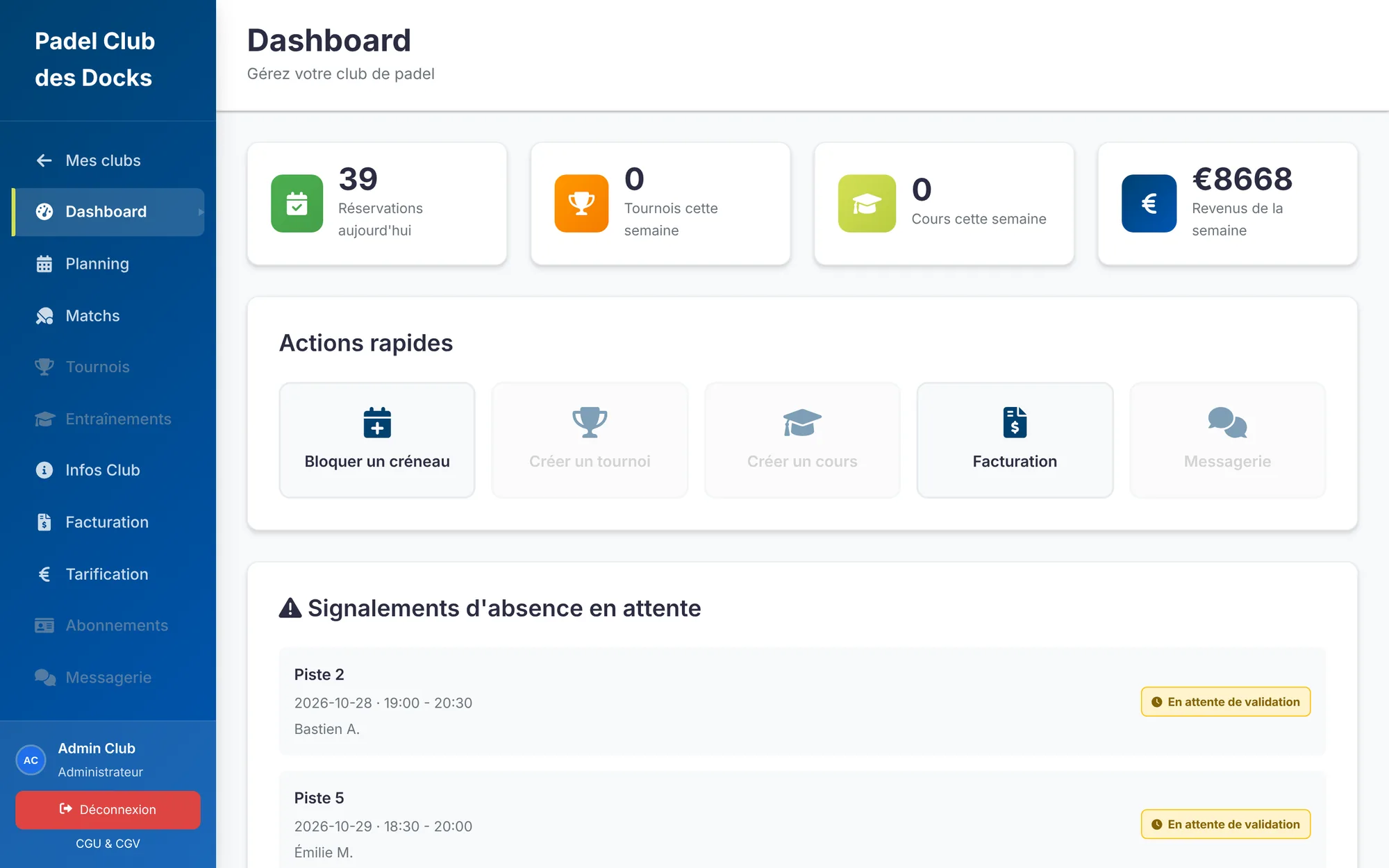Click the Padel Club des Docks title
The image size is (1389, 868).
[x=95, y=60]
